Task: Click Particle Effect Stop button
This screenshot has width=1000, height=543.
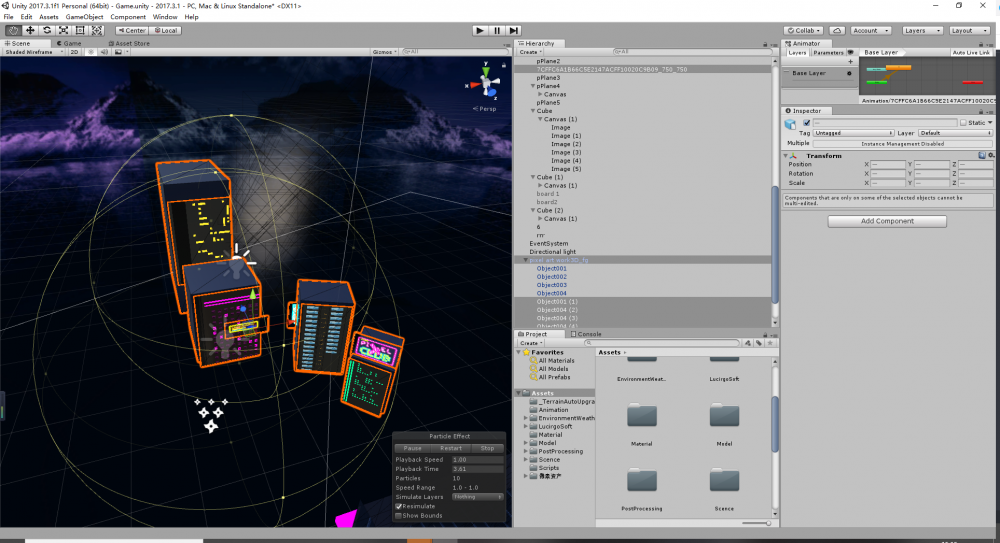Action: tap(487, 448)
